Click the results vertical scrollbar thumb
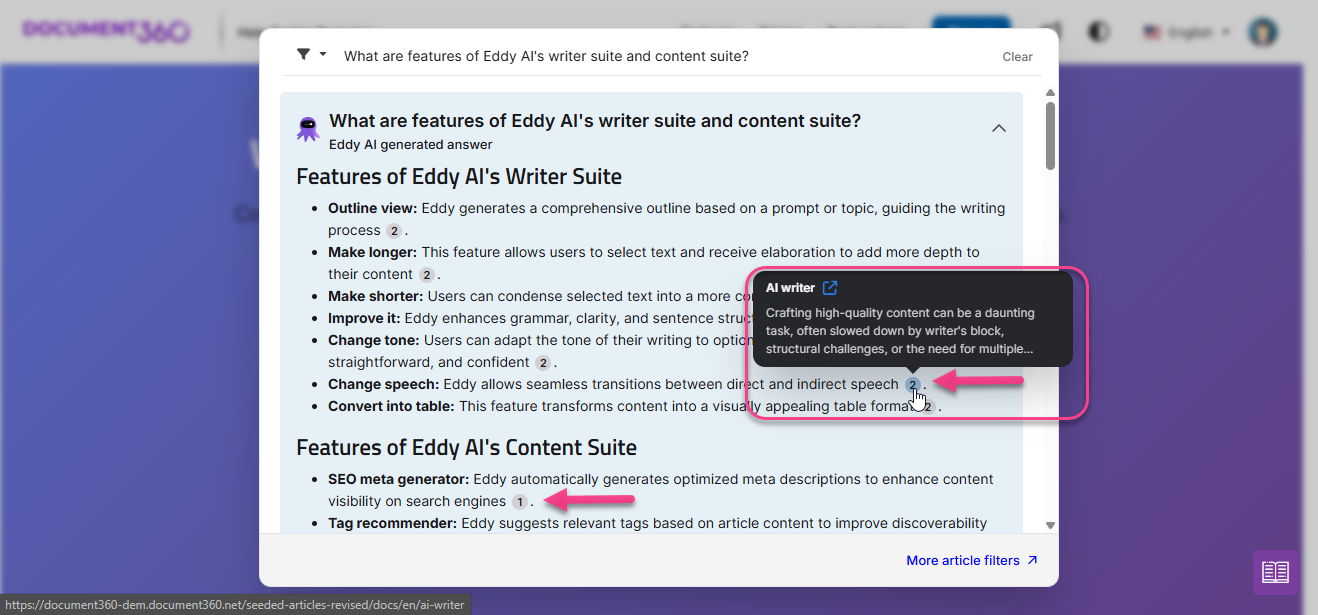The image size is (1318, 615). coord(1050,136)
